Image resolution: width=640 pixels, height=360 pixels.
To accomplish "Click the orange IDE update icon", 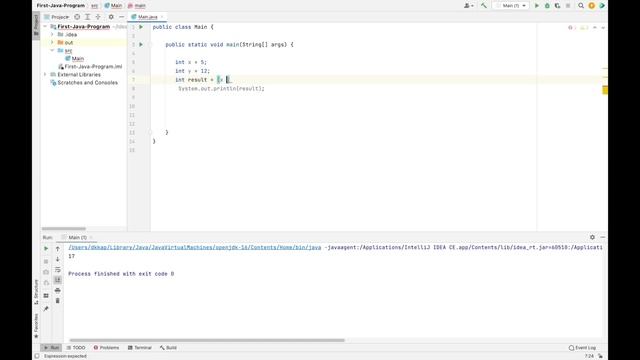I will (591, 6).
